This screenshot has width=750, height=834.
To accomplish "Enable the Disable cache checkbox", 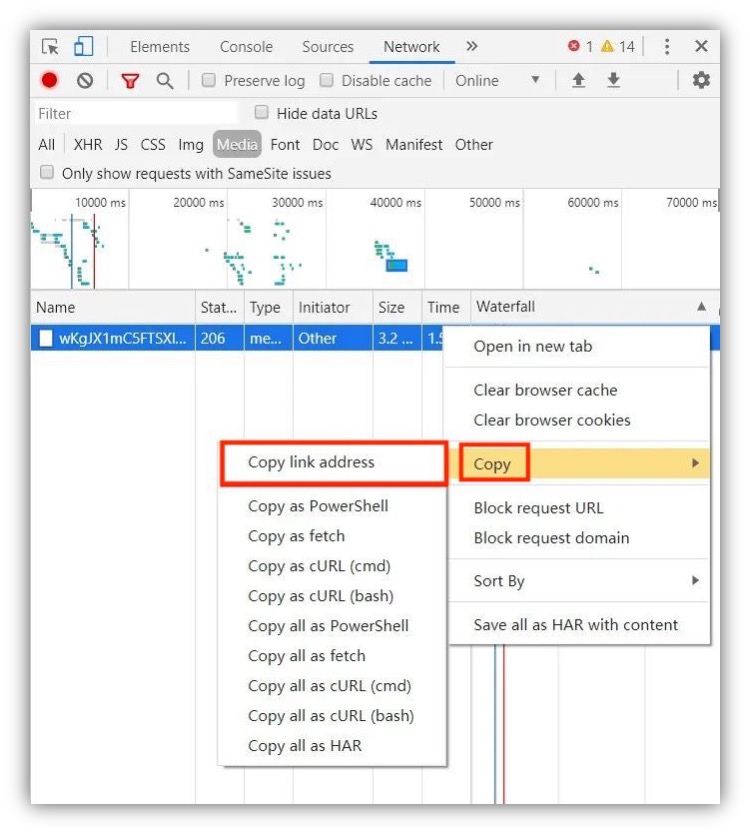I will coord(326,80).
